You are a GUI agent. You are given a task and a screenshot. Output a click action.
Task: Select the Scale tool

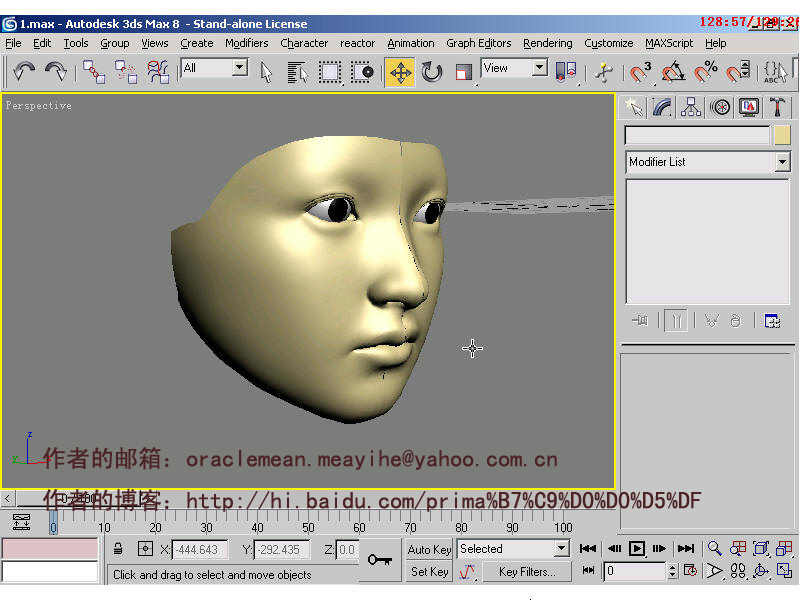[x=463, y=72]
